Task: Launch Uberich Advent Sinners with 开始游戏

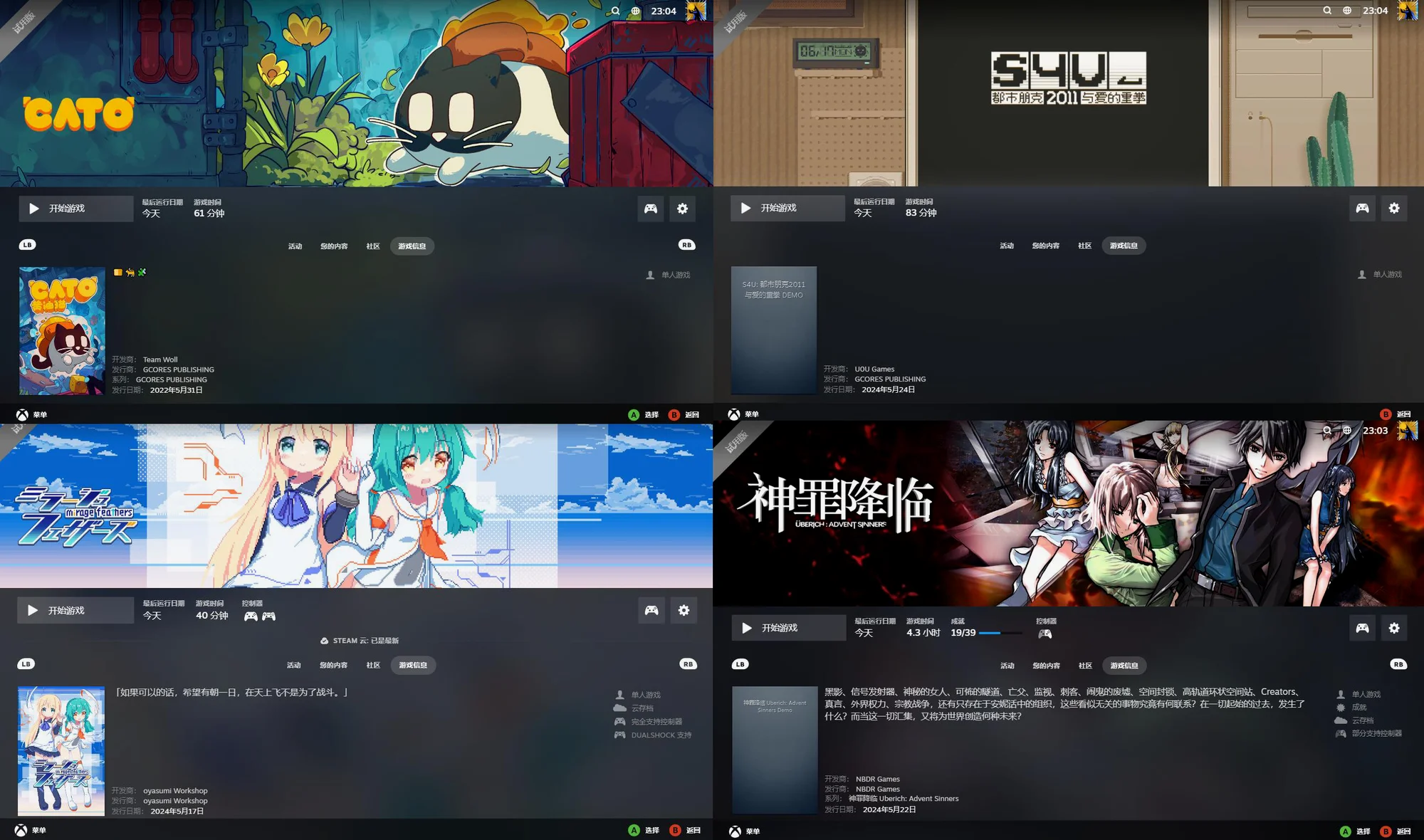Action: [x=789, y=628]
